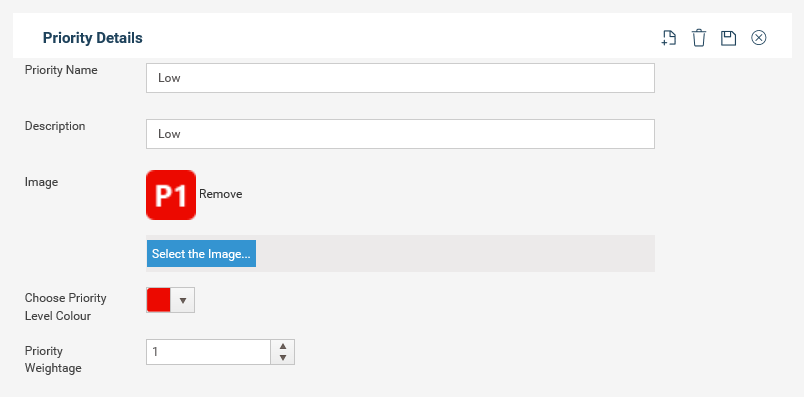Click the Priority Weightage label

[53, 360]
